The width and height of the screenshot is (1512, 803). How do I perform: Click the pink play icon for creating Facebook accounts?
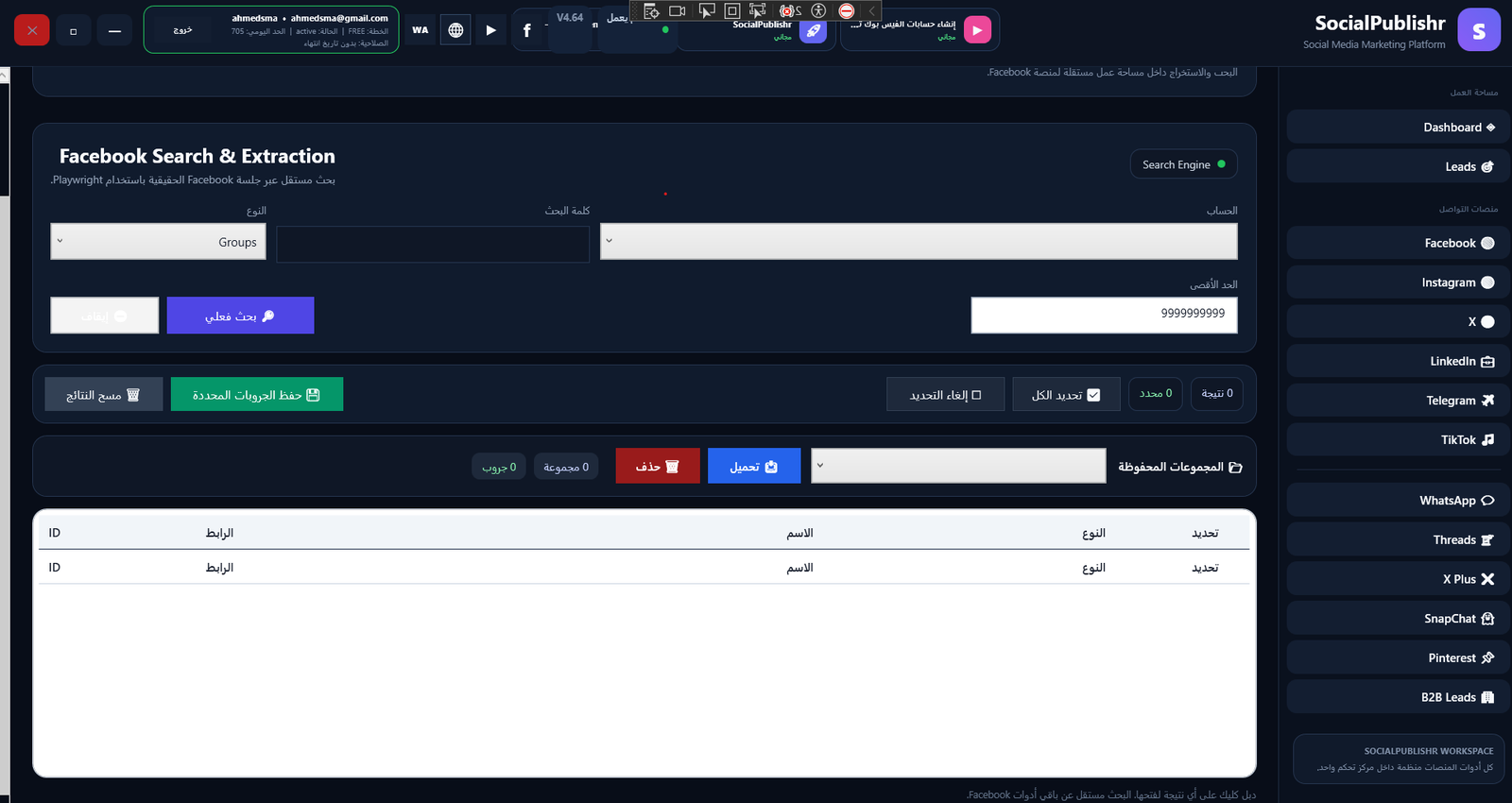coord(977,30)
